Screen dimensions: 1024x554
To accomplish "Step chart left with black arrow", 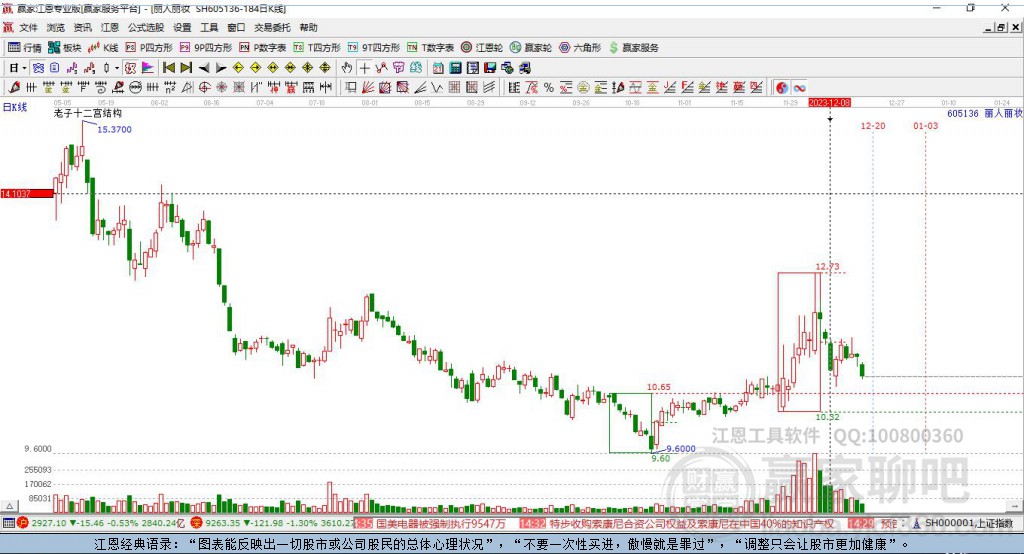I will click(204, 68).
